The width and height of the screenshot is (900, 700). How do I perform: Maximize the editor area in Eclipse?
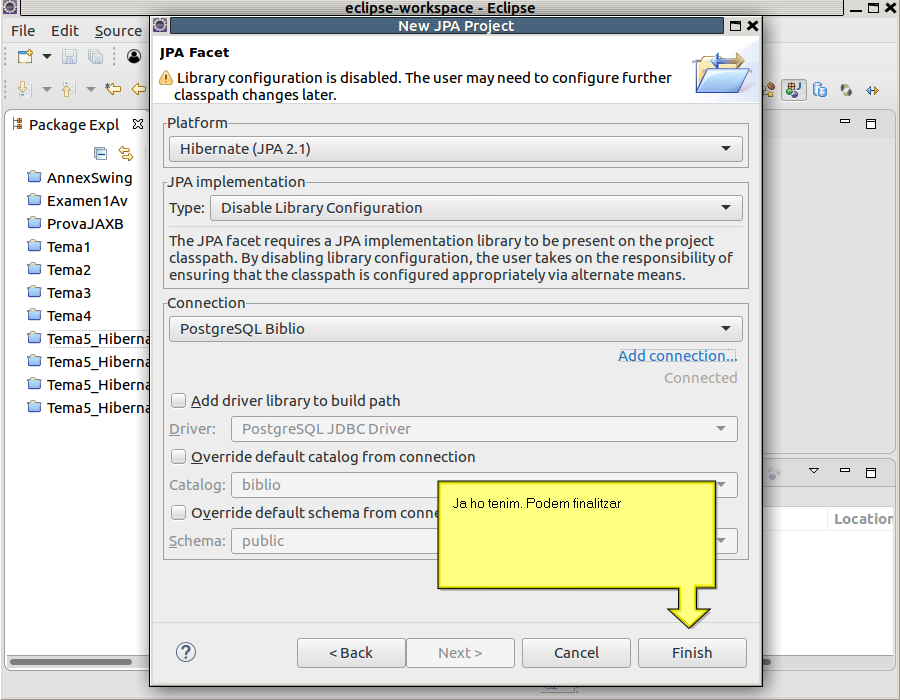point(871,123)
